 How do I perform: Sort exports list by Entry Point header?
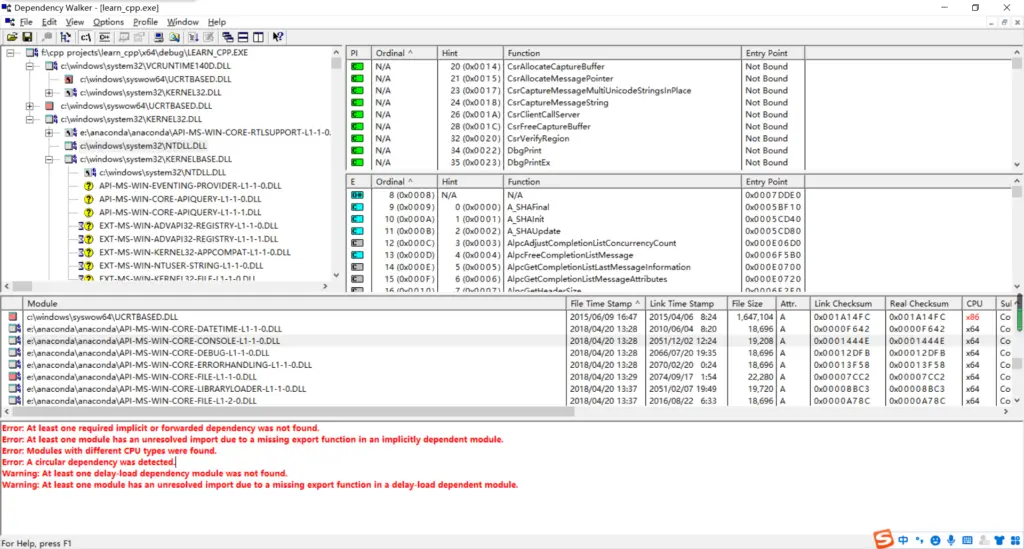(x=773, y=181)
